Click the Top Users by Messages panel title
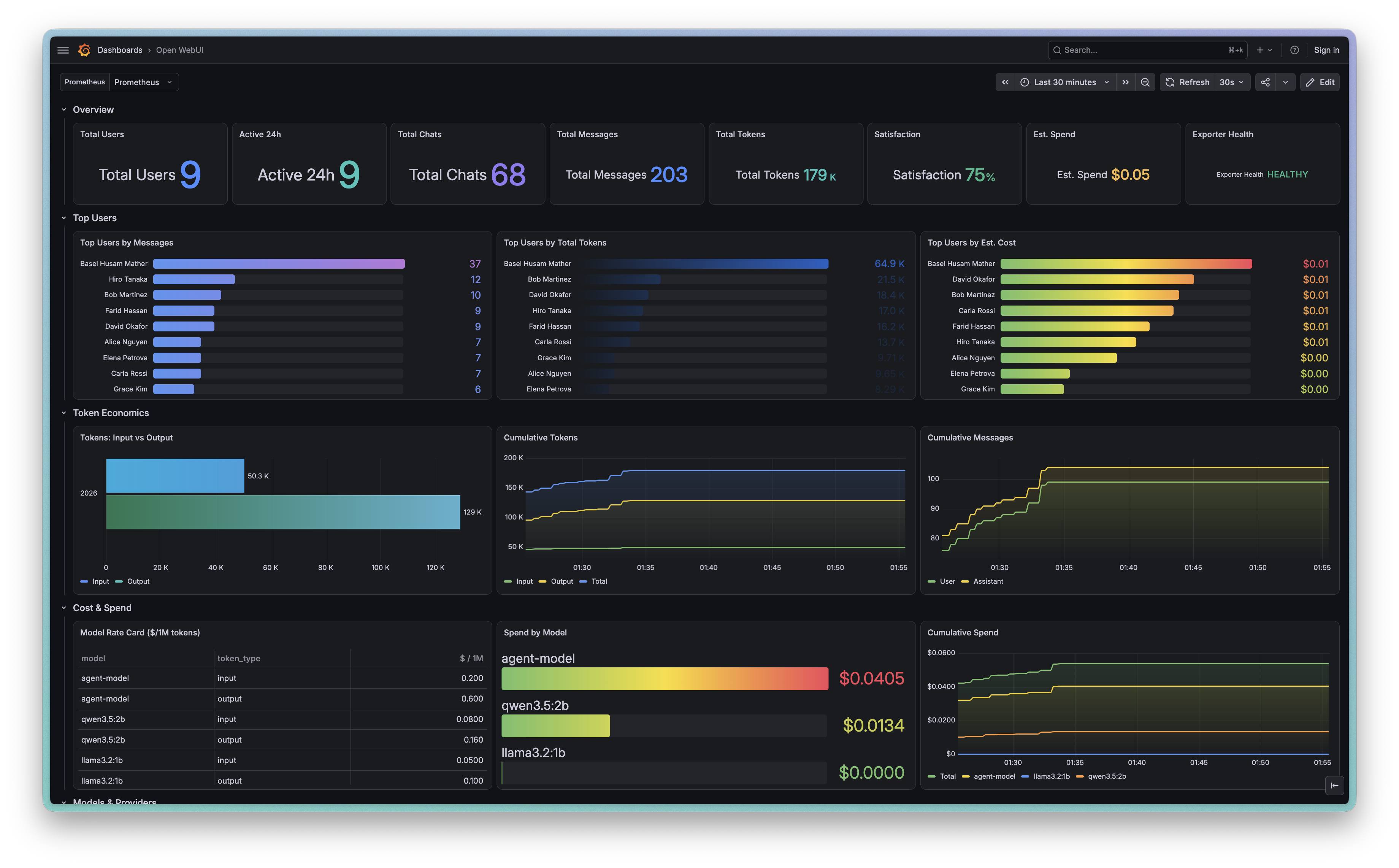This screenshot has width=1399, height=868. click(126, 243)
